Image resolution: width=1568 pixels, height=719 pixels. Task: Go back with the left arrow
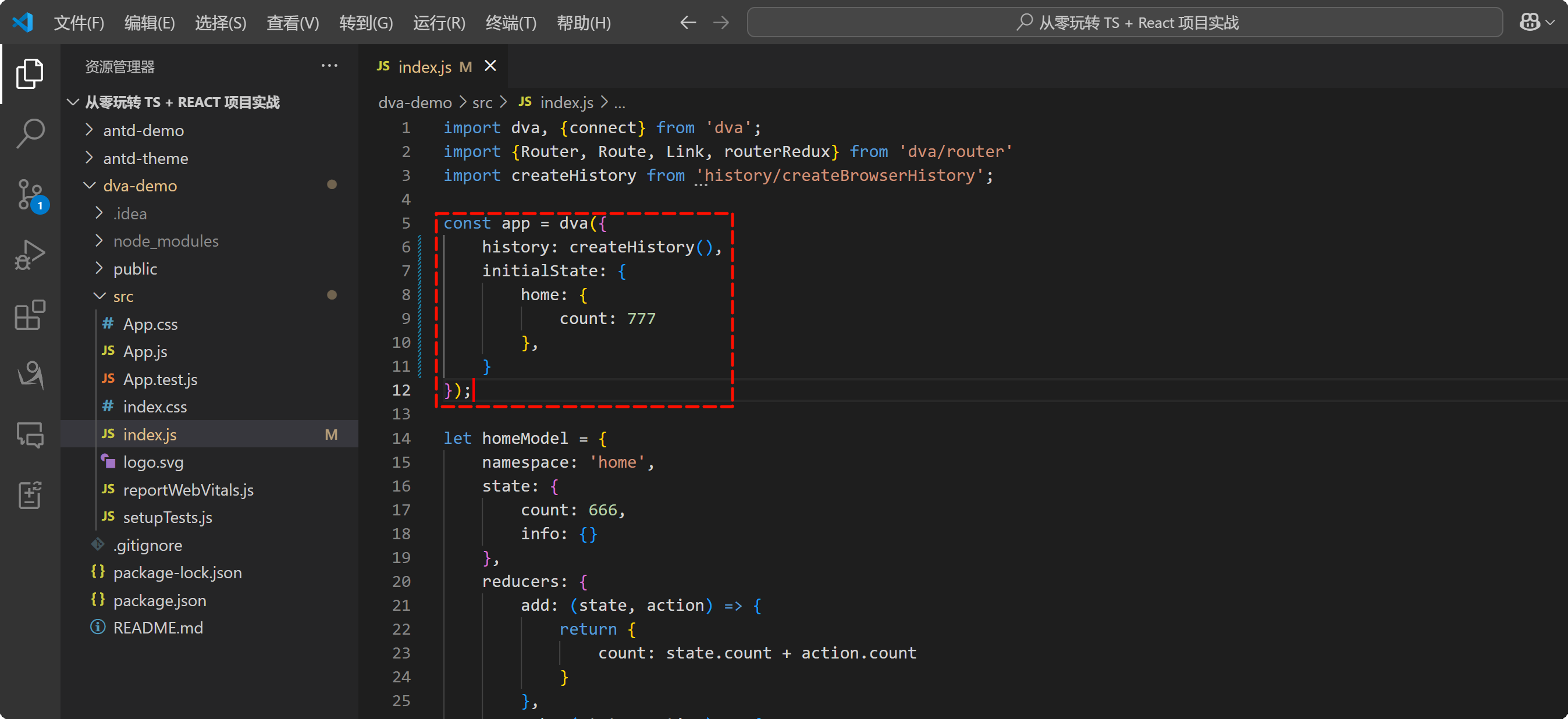click(x=688, y=23)
